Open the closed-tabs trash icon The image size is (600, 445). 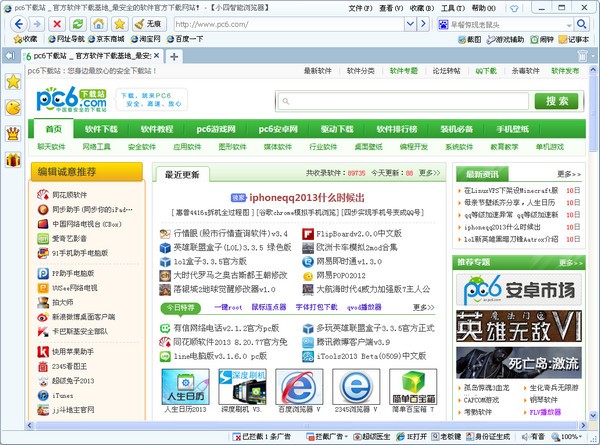tap(582, 56)
